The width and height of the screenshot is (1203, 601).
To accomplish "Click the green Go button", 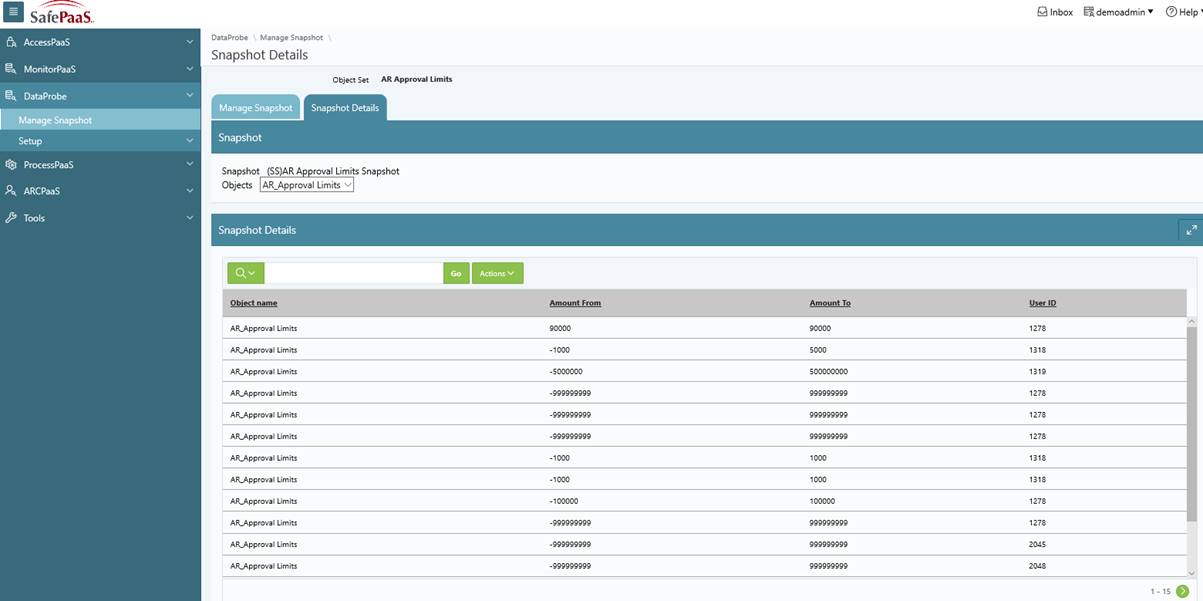I will click(456, 273).
